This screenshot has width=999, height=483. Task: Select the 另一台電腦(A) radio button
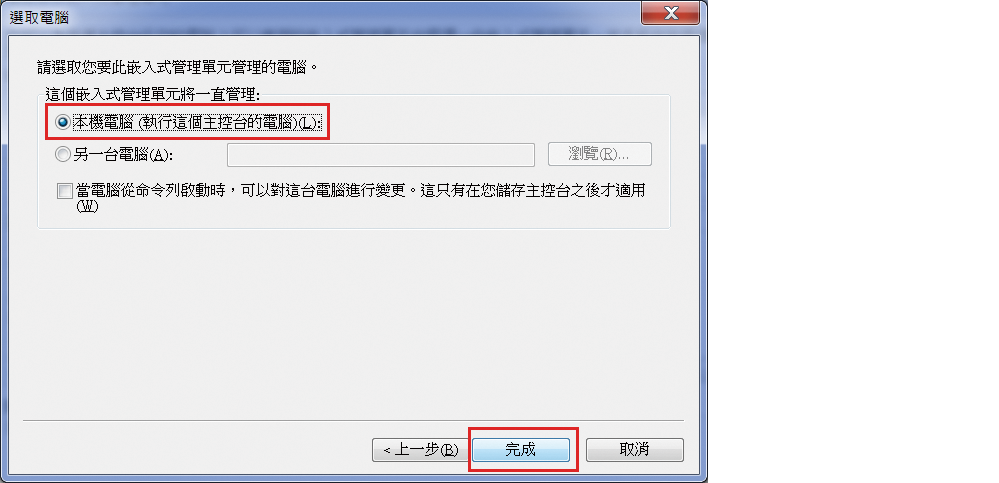(62, 155)
